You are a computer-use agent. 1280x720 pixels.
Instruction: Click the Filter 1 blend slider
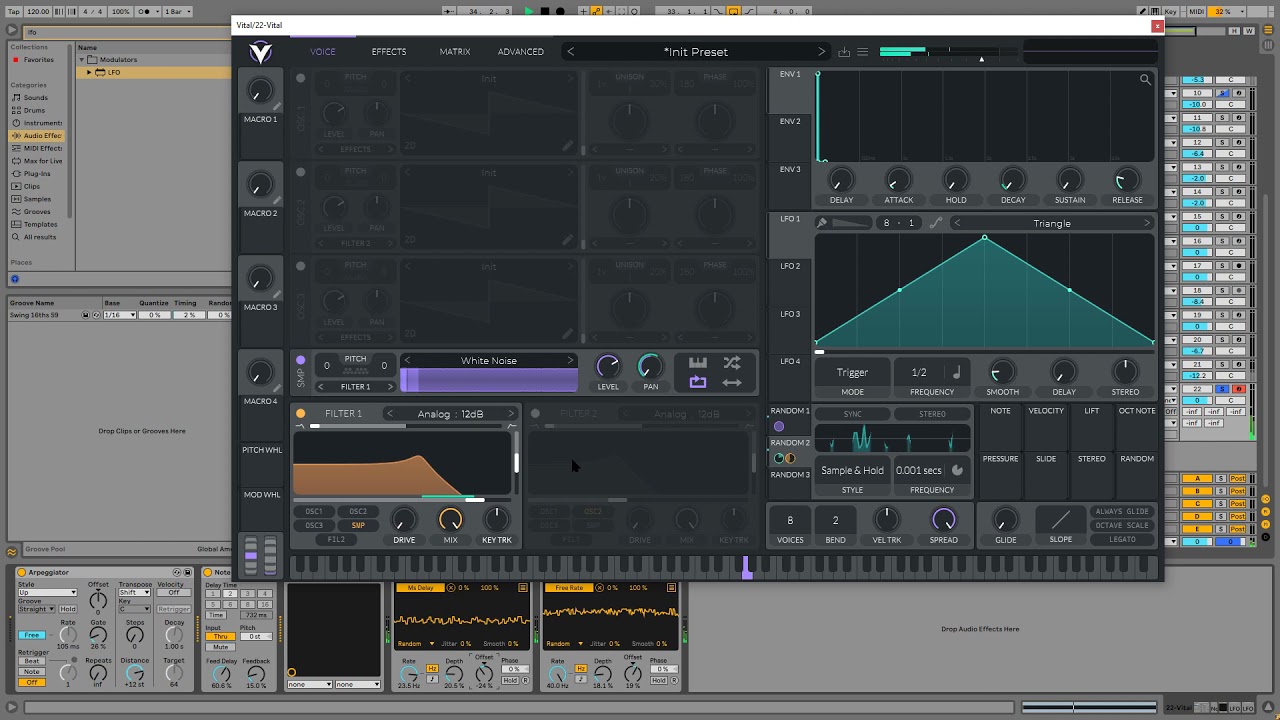coord(405,426)
